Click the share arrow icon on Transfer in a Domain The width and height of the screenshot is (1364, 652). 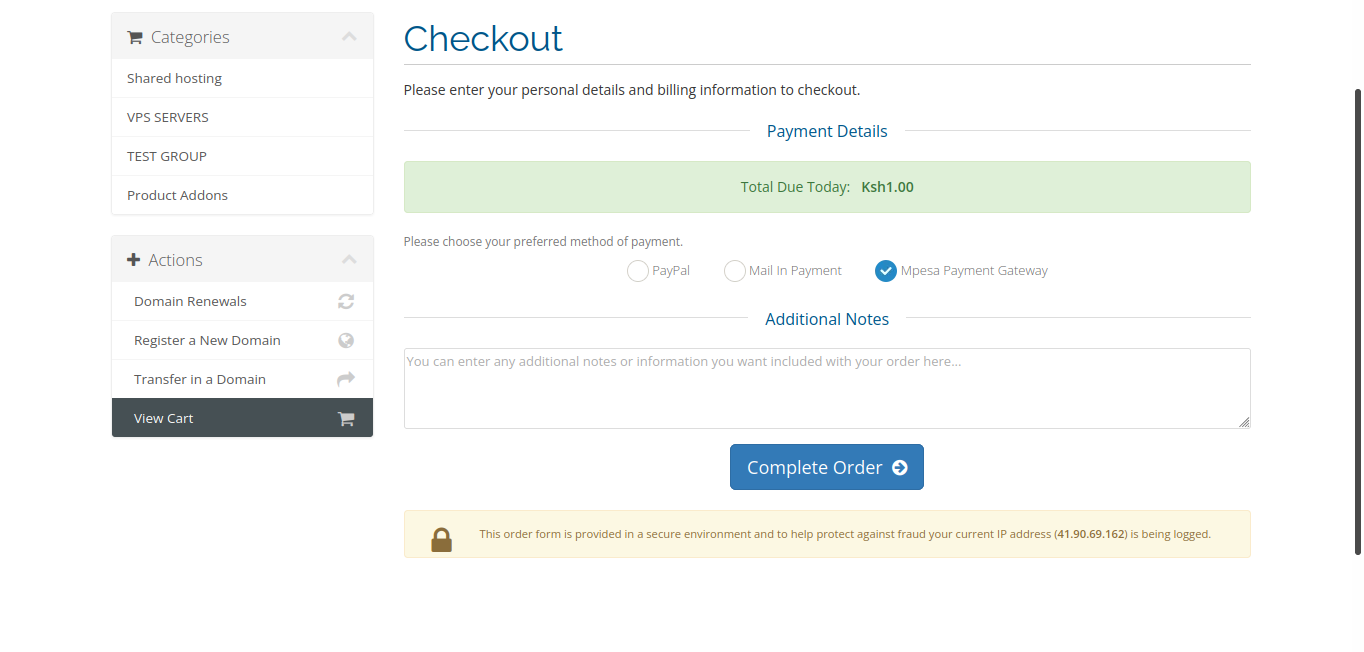346,379
